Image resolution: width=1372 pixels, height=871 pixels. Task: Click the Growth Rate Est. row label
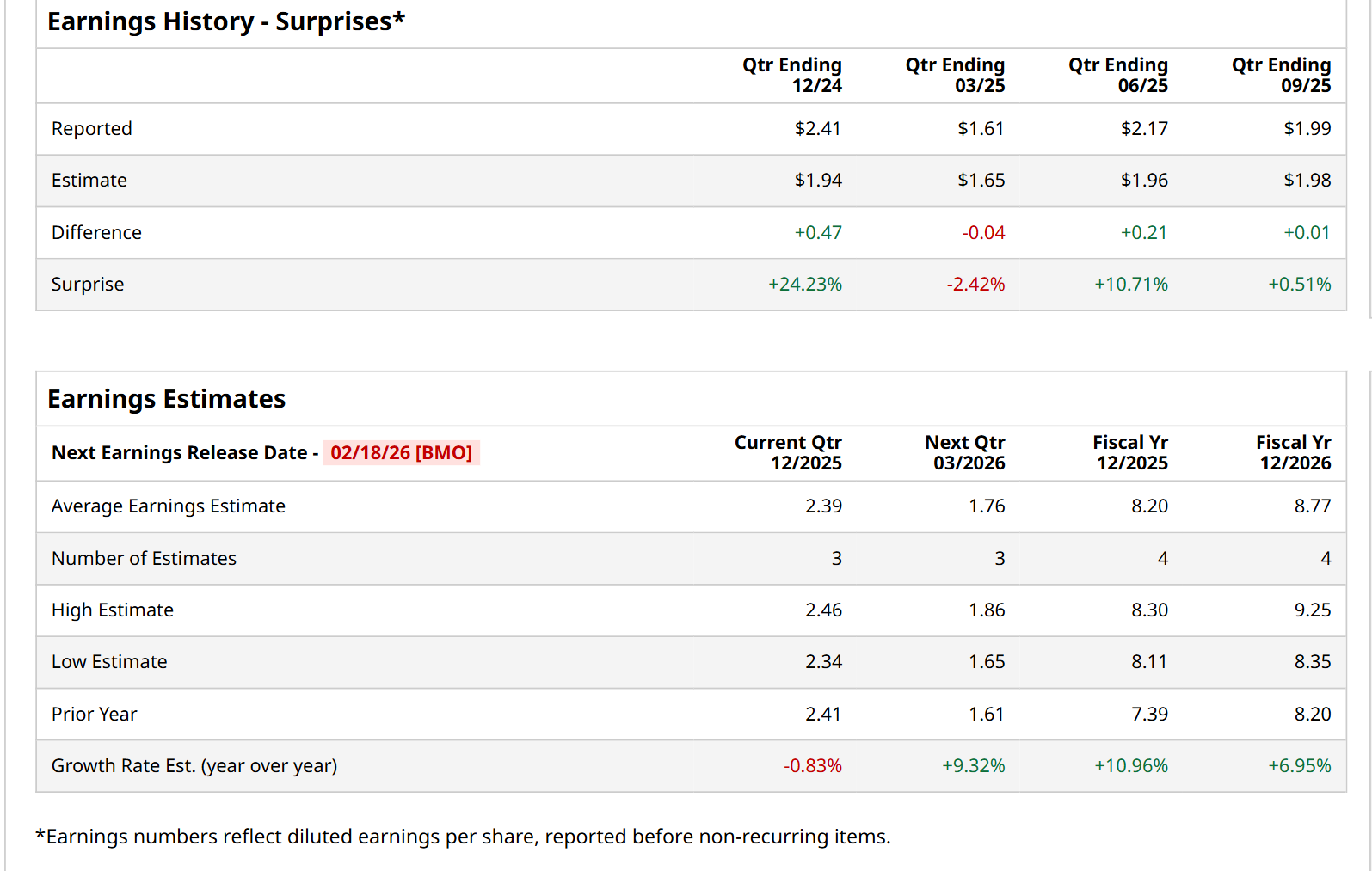click(194, 766)
